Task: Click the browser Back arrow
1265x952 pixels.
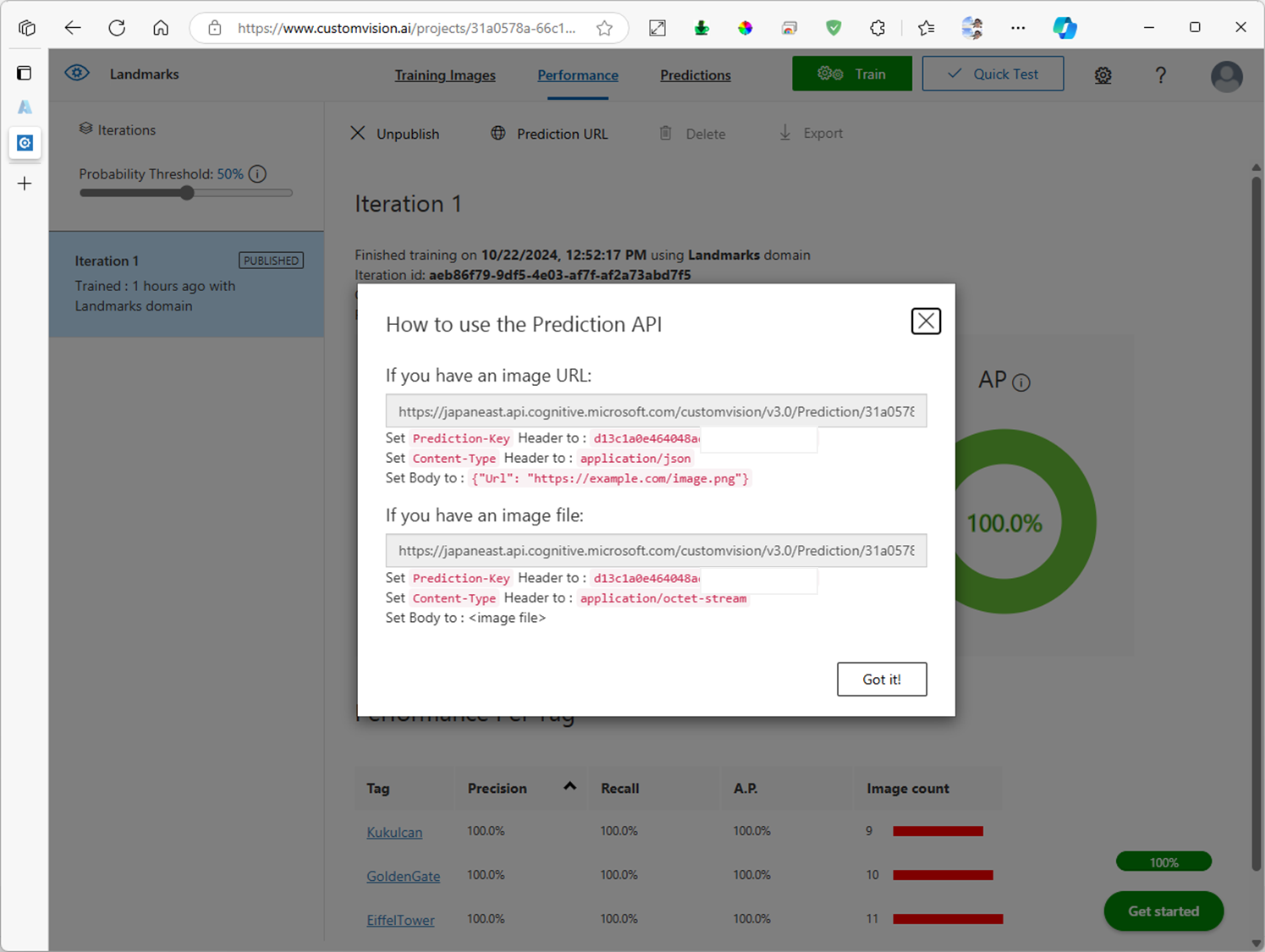Action: coord(73,28)
